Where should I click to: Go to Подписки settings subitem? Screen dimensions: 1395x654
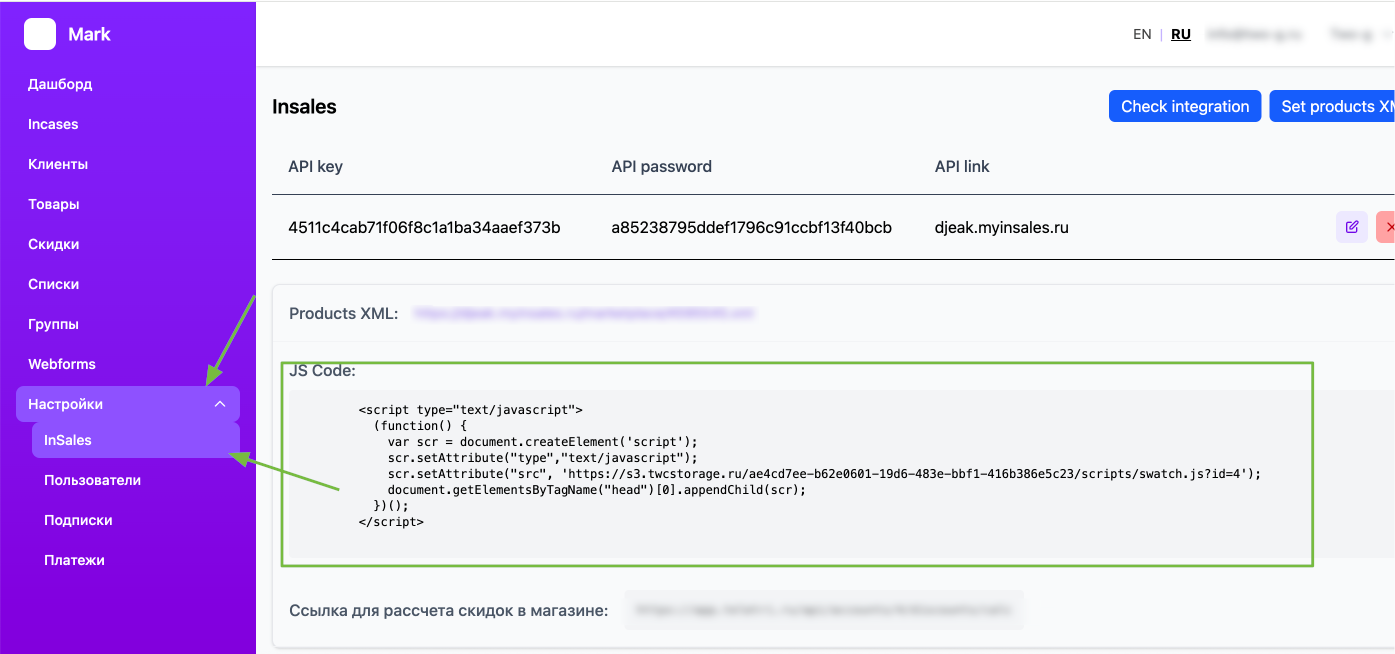(78, 520)
